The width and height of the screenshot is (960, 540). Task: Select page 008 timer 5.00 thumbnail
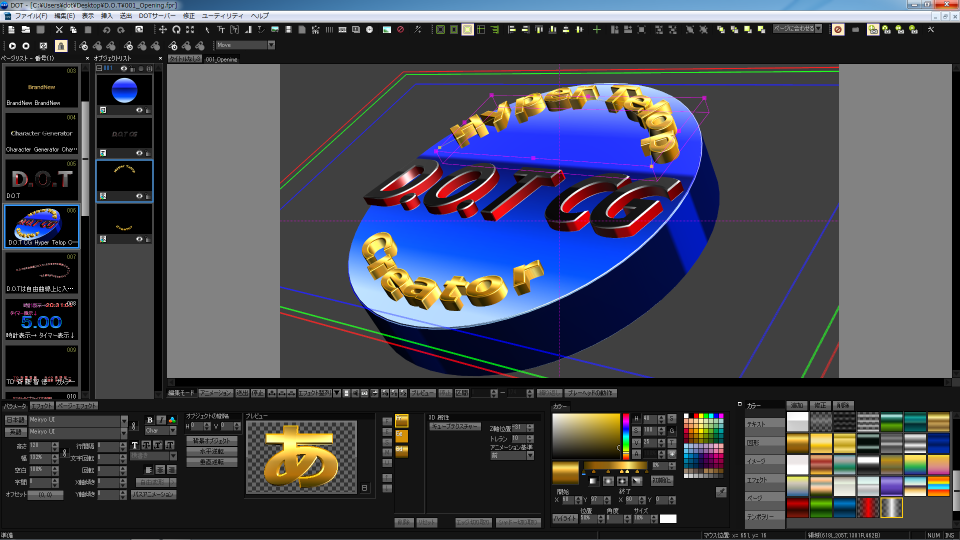click(x=42, y=320)
